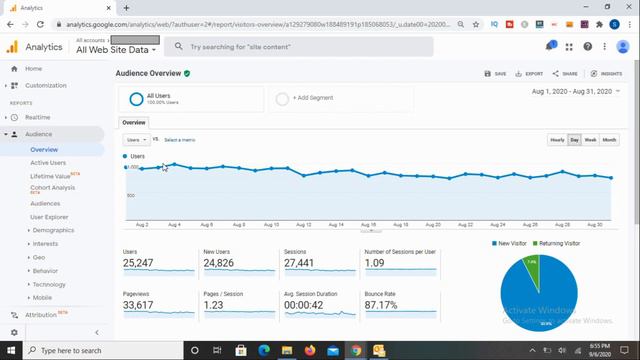
Task: Open the Users metric dropdown
Action: pos(136,140)
